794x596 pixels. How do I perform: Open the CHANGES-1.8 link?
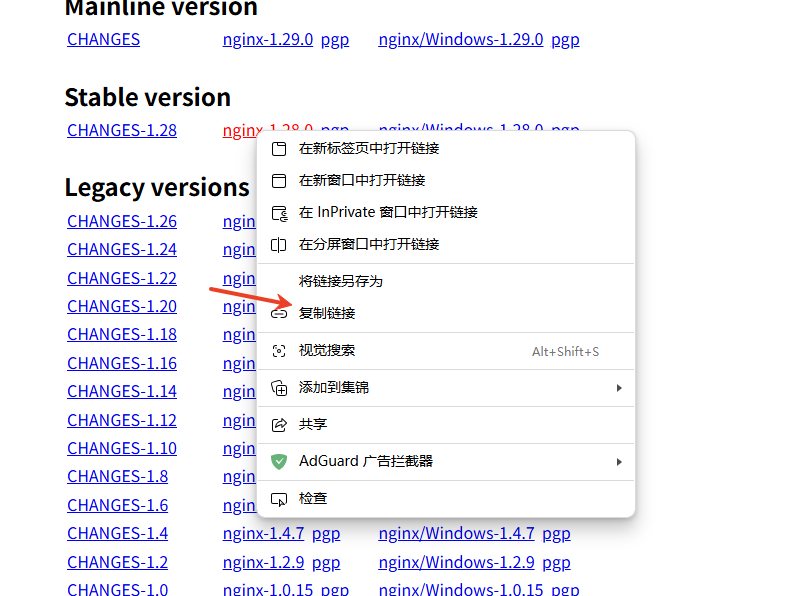point(117,476)
